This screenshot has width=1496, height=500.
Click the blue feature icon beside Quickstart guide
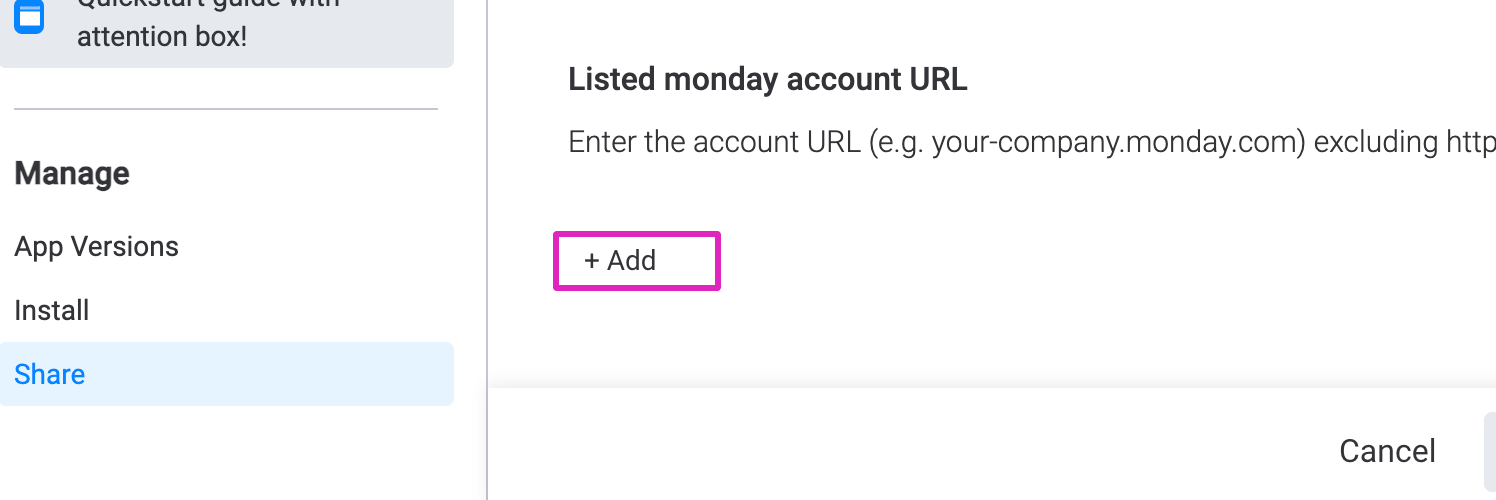click(x=30, y=14)
